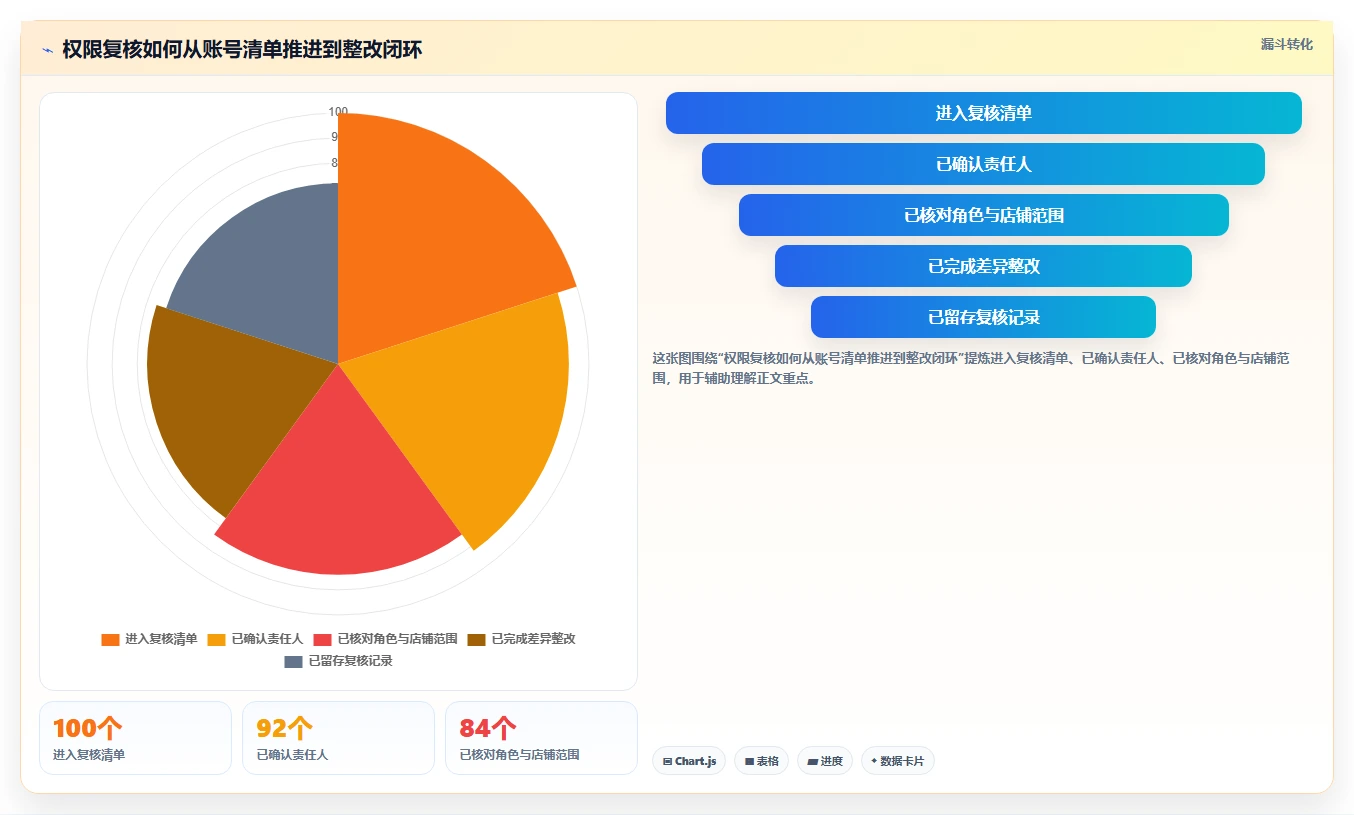Open the 92个 已确认责任人 data card
Screen dimensions: 1354x815
[338, 738]
